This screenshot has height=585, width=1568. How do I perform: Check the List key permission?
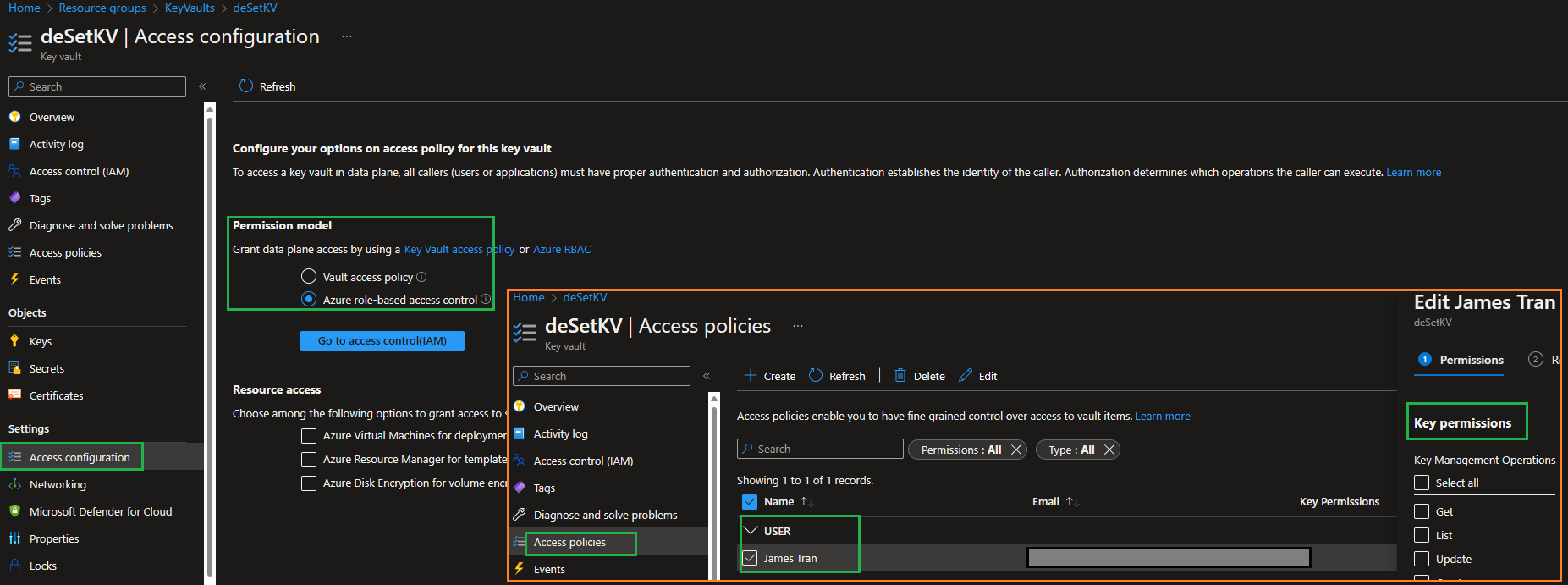click(x=1422, y=535)
